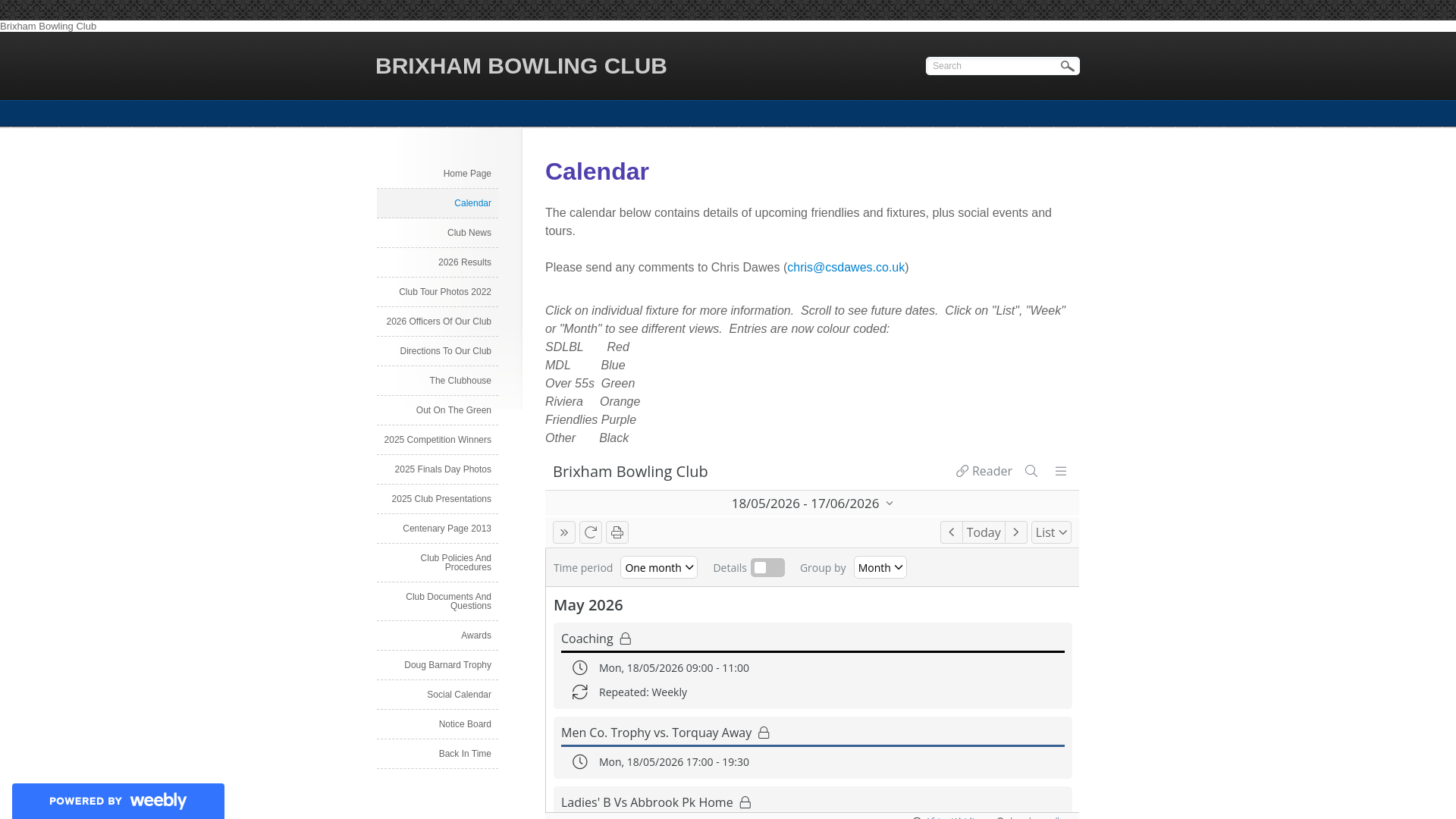Open the calendar hamburger menu

(1061, 471)
